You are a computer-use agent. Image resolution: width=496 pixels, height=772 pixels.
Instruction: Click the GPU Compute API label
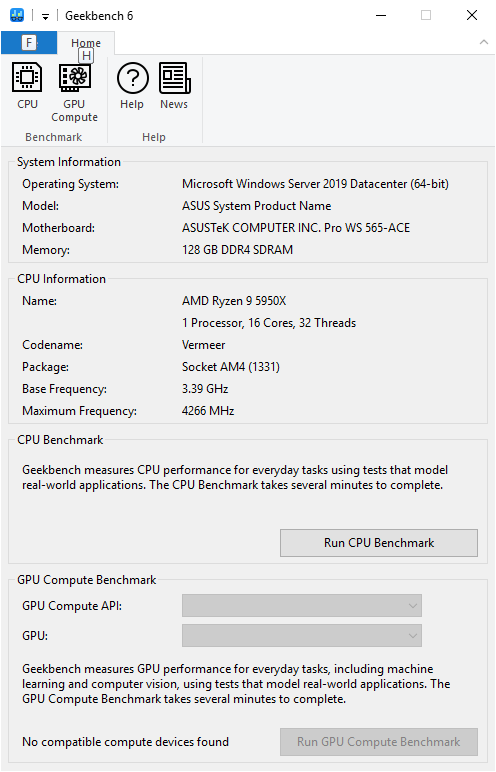(72, 606)
